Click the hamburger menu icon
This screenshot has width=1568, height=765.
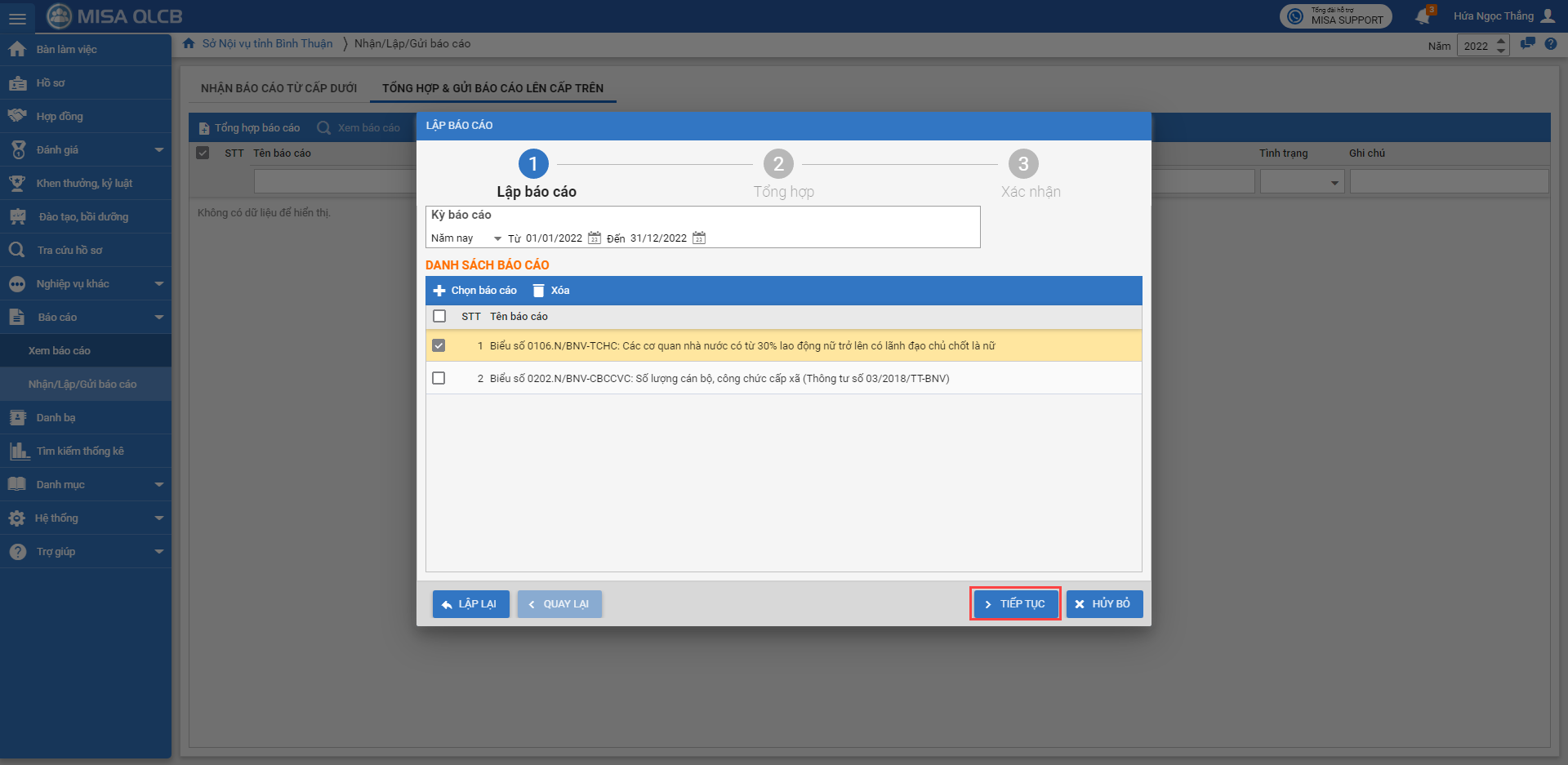click(x=17, y=18)
